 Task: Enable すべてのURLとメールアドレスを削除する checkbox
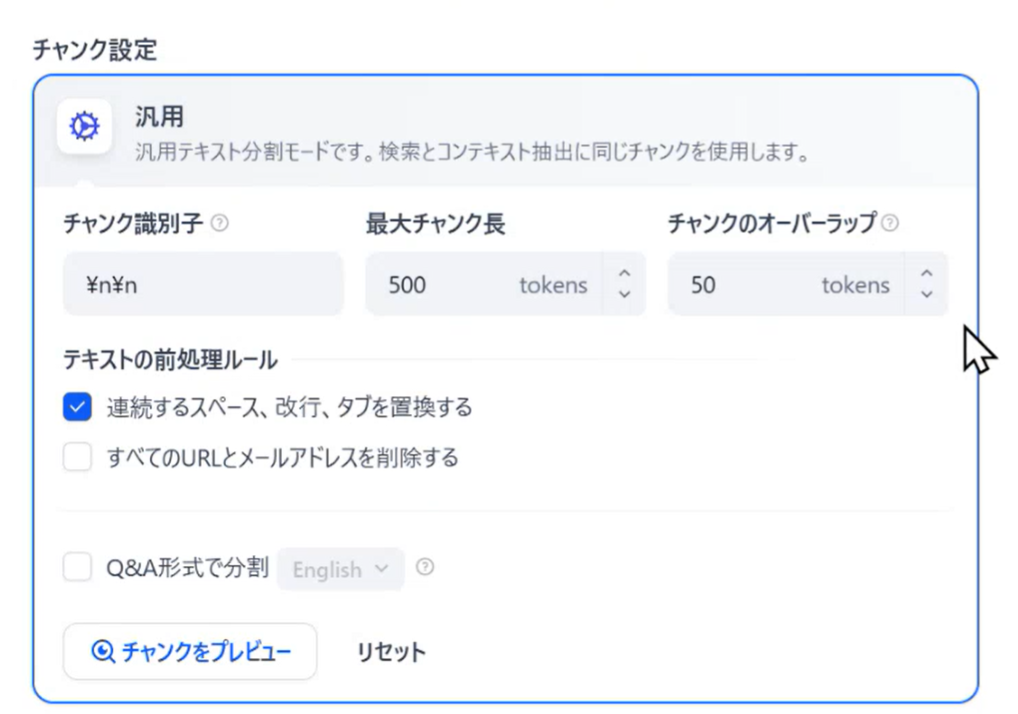point(77,457)
